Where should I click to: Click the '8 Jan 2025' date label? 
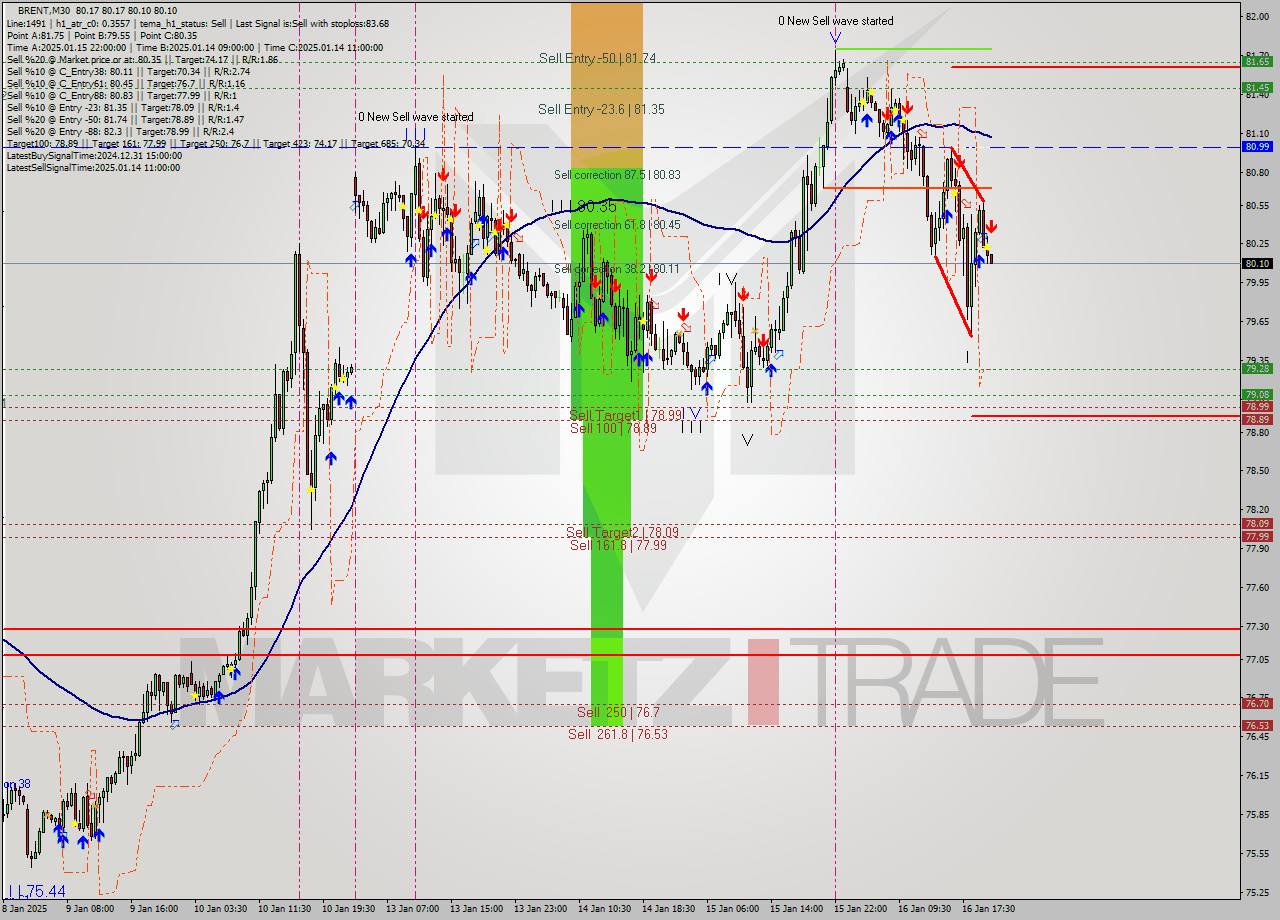pyautogui.click(x=23, y=909)
